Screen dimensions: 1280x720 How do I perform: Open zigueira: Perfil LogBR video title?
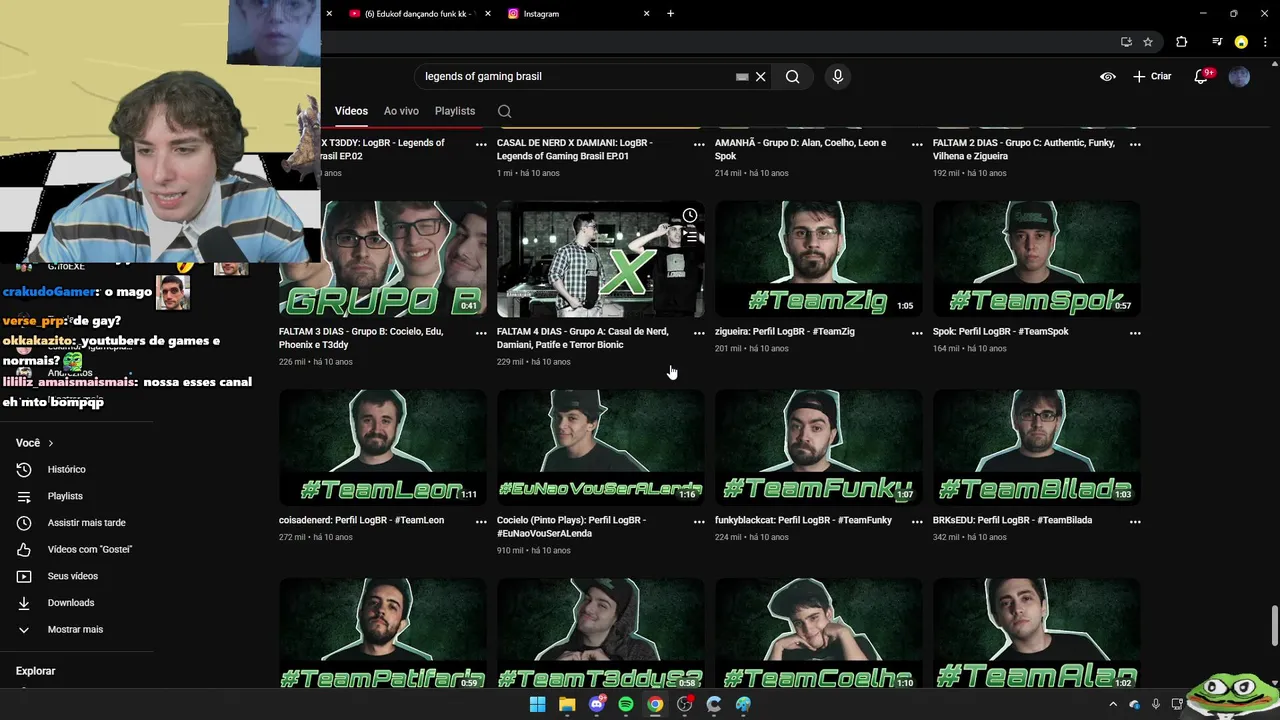pos(785,332)
